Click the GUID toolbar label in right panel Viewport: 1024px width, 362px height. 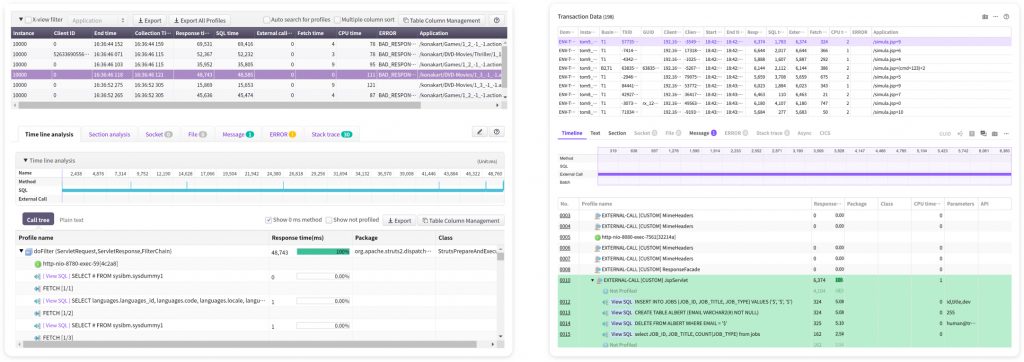pos(945,133)
